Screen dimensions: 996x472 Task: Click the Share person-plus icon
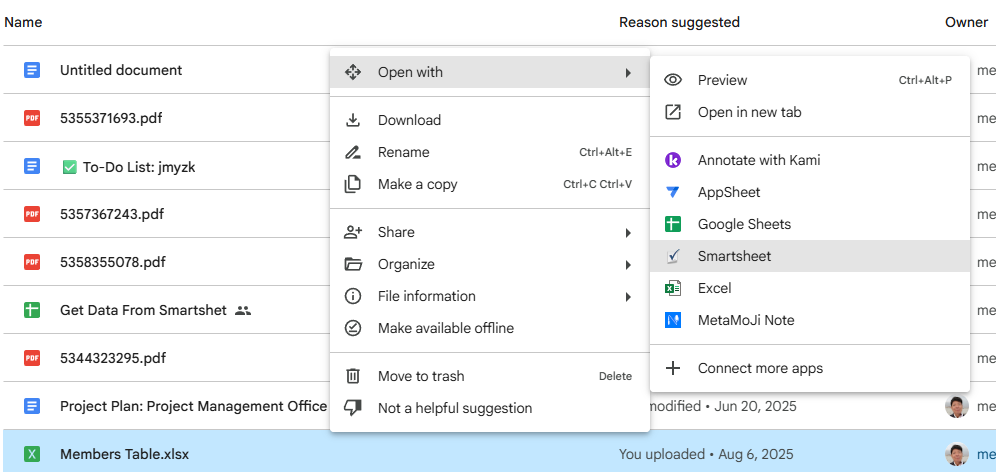[353, 232]
